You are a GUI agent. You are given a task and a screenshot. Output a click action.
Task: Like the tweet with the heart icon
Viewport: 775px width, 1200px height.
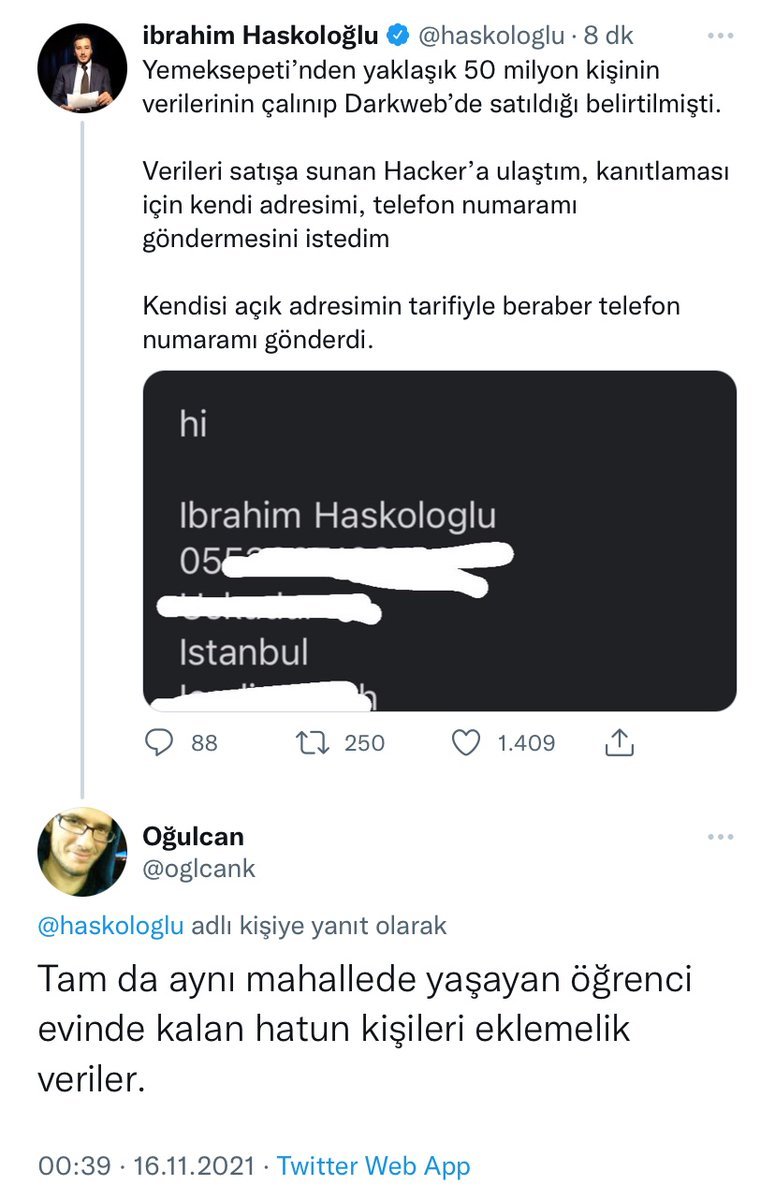tap(465, 743)
